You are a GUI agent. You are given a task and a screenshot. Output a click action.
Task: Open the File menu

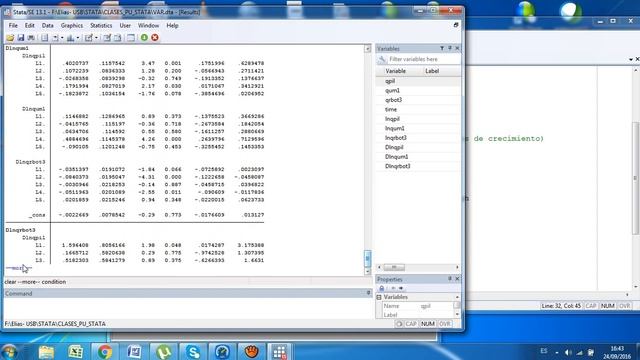[x=13, y=25]
